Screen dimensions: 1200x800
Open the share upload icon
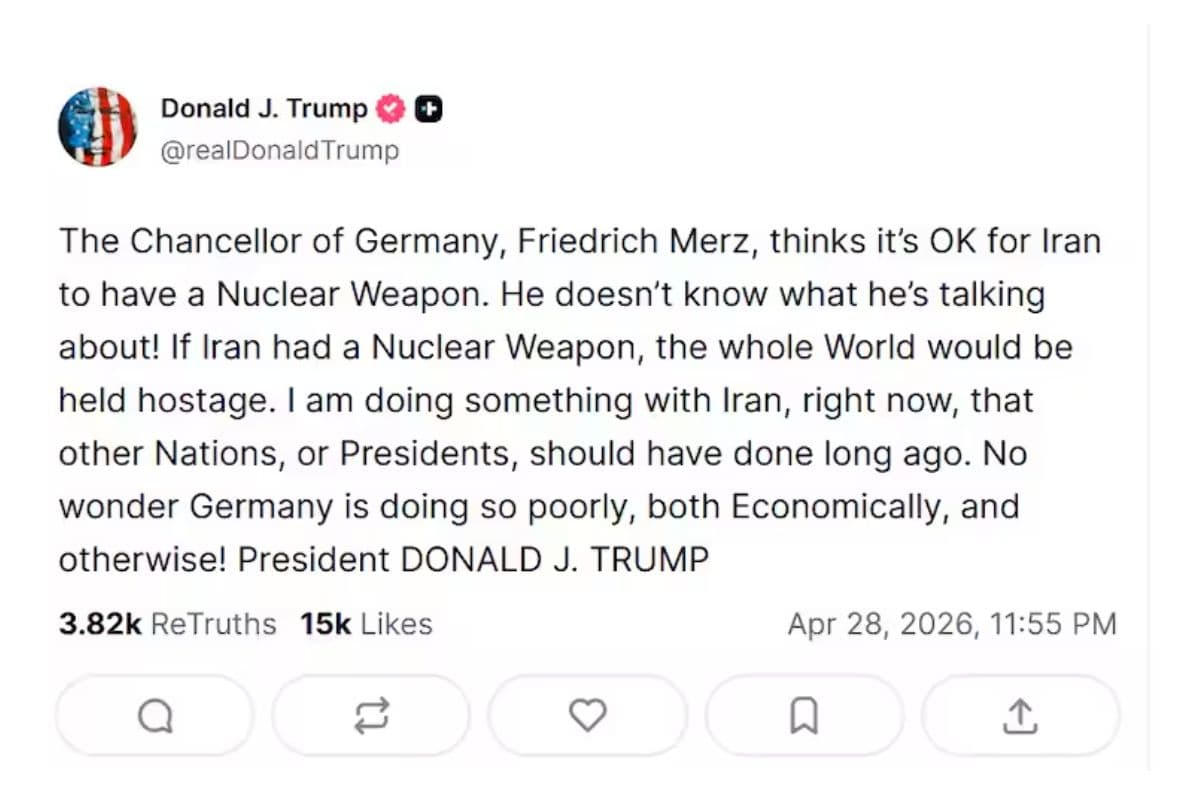point(1019,715)
